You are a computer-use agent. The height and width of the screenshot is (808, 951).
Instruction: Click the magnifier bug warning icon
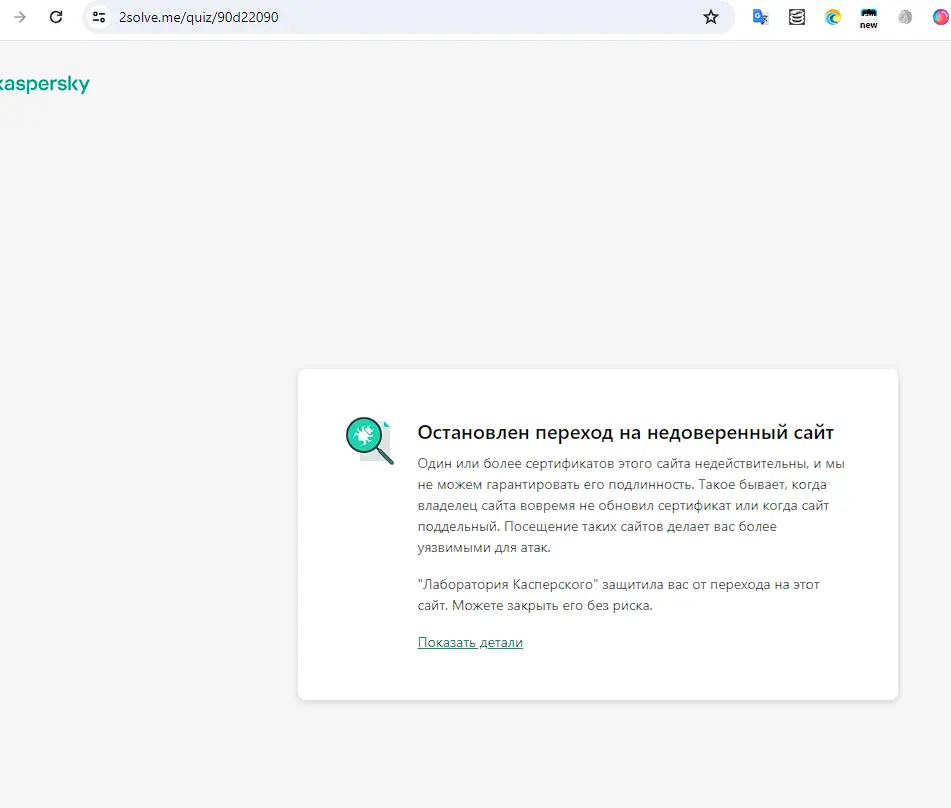pyautogui.click(x=369, y=440)
